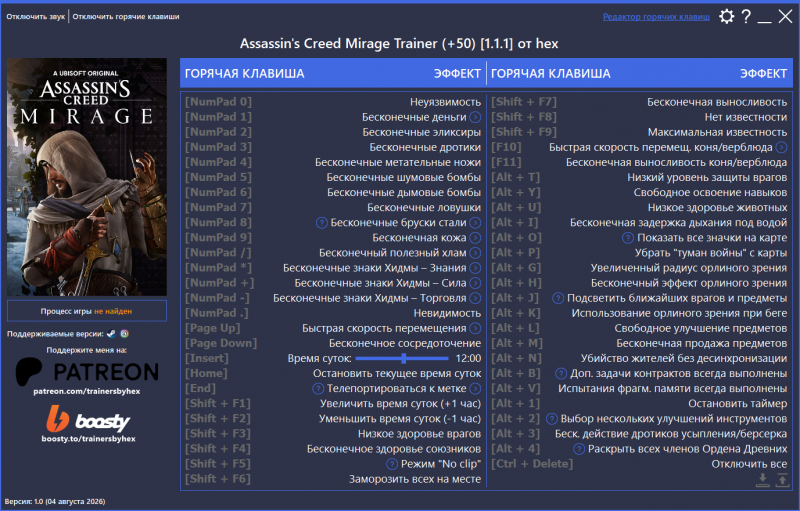Select Бесконечная продажа предметов

click(x=702, y=343)
